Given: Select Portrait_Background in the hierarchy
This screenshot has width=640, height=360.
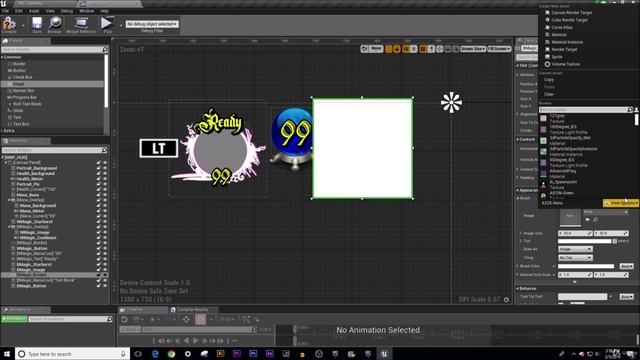Looking at the screenshot, I should tap(37, 168).
